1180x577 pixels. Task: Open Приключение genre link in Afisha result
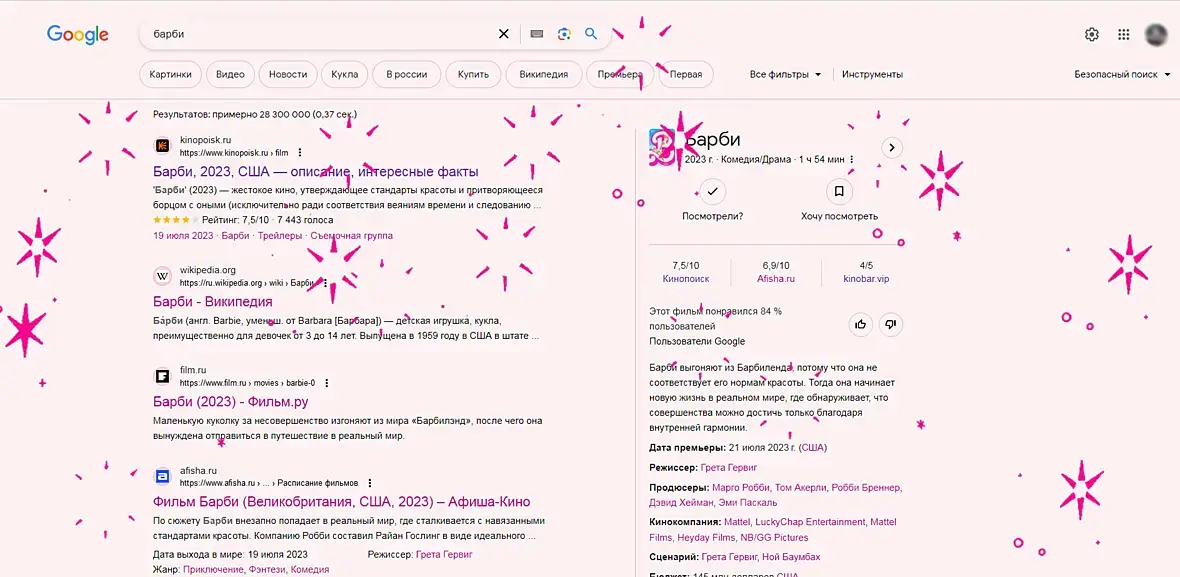(x=214, y=569)
